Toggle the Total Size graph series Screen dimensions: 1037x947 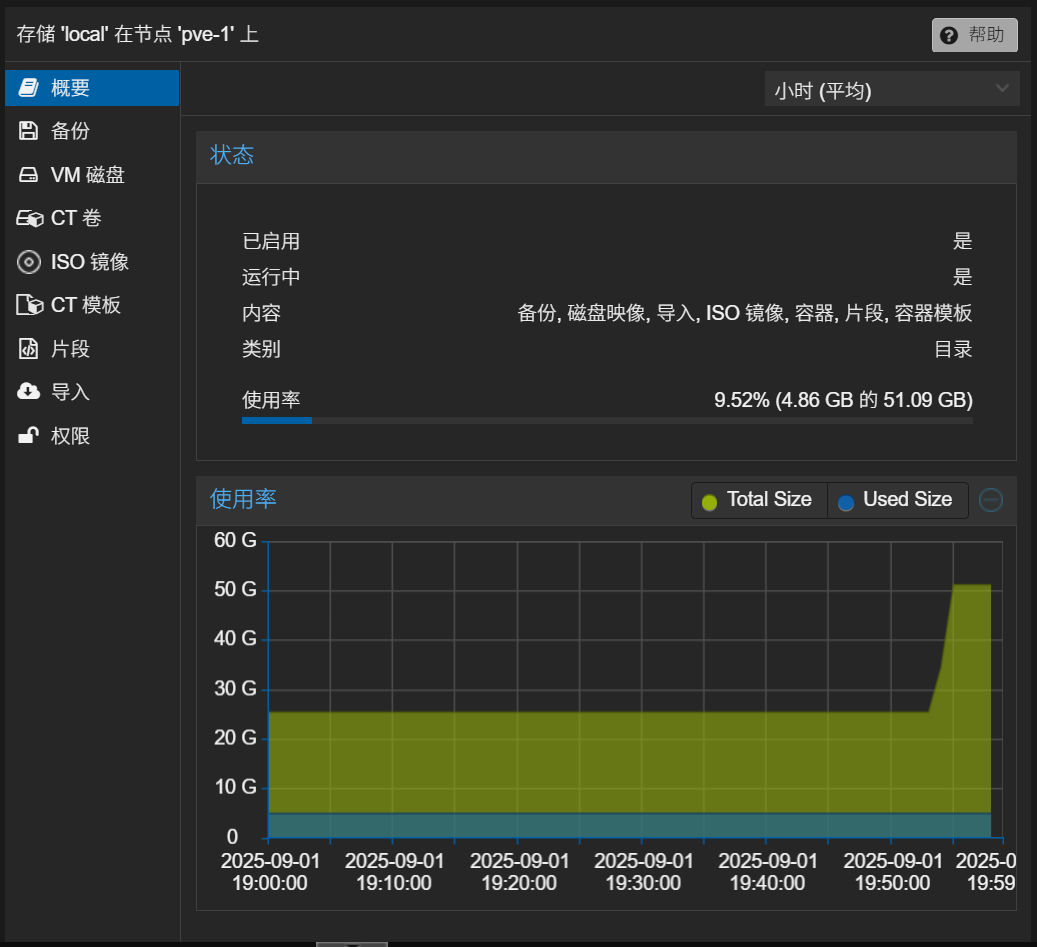[758, 499]
